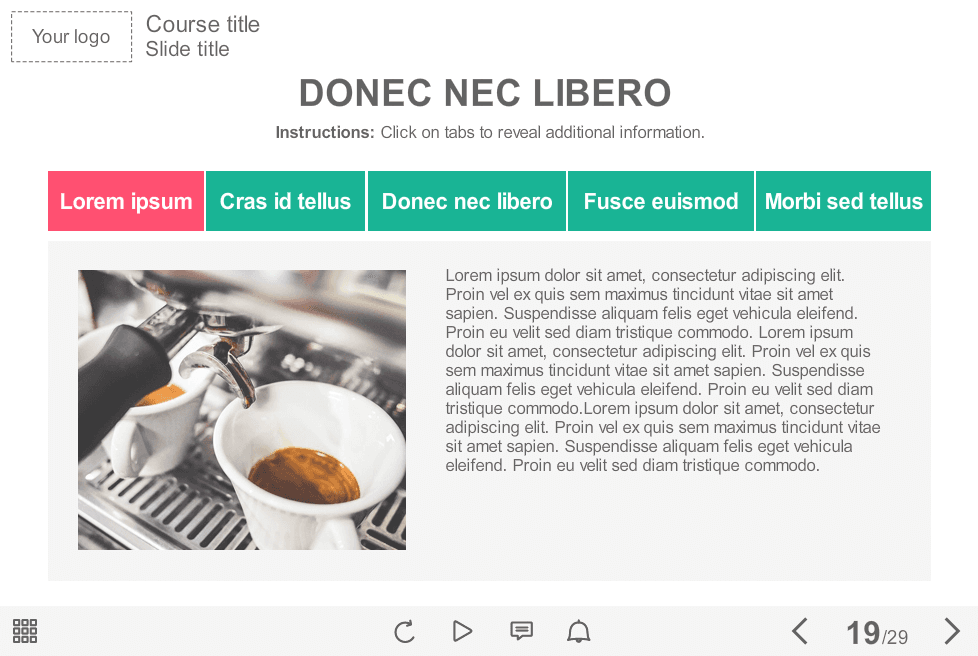This screenshot has width=978, height=656.
Task: Click the slide counter 19/29
Action: (x=877, y=633)
